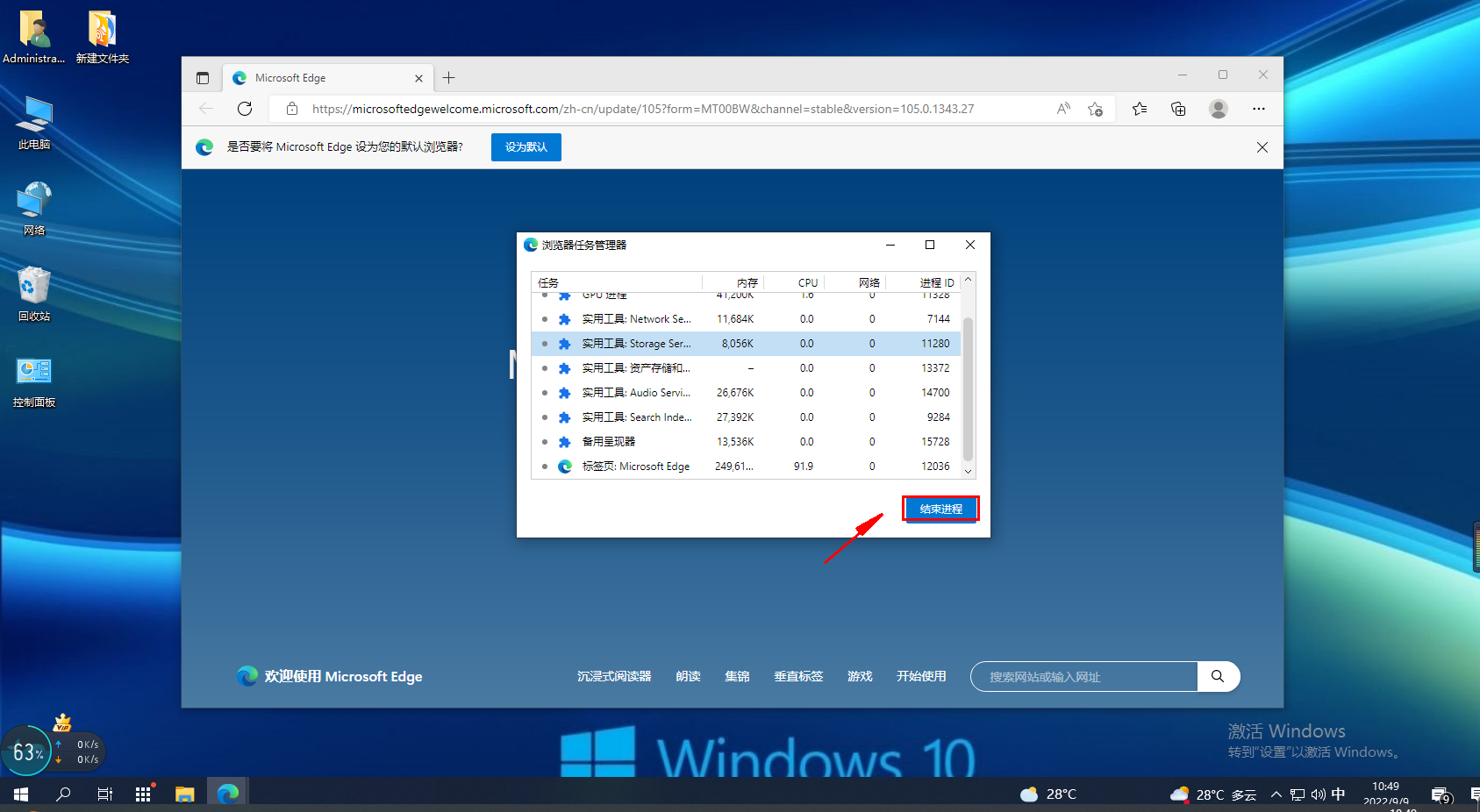
Task: Select the 网络 desktop icon
Action: point(34,209)
